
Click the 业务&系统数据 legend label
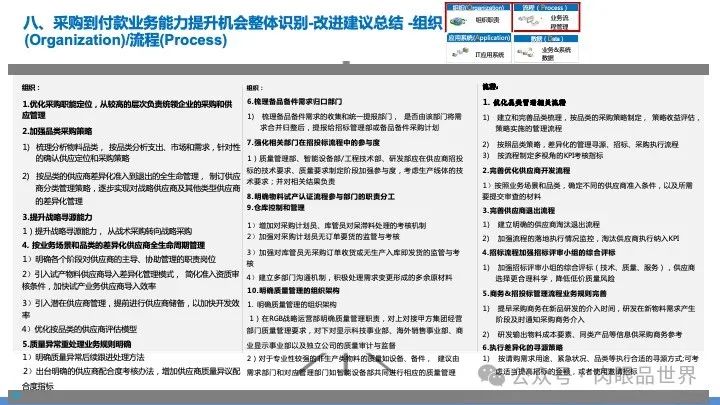556,53
